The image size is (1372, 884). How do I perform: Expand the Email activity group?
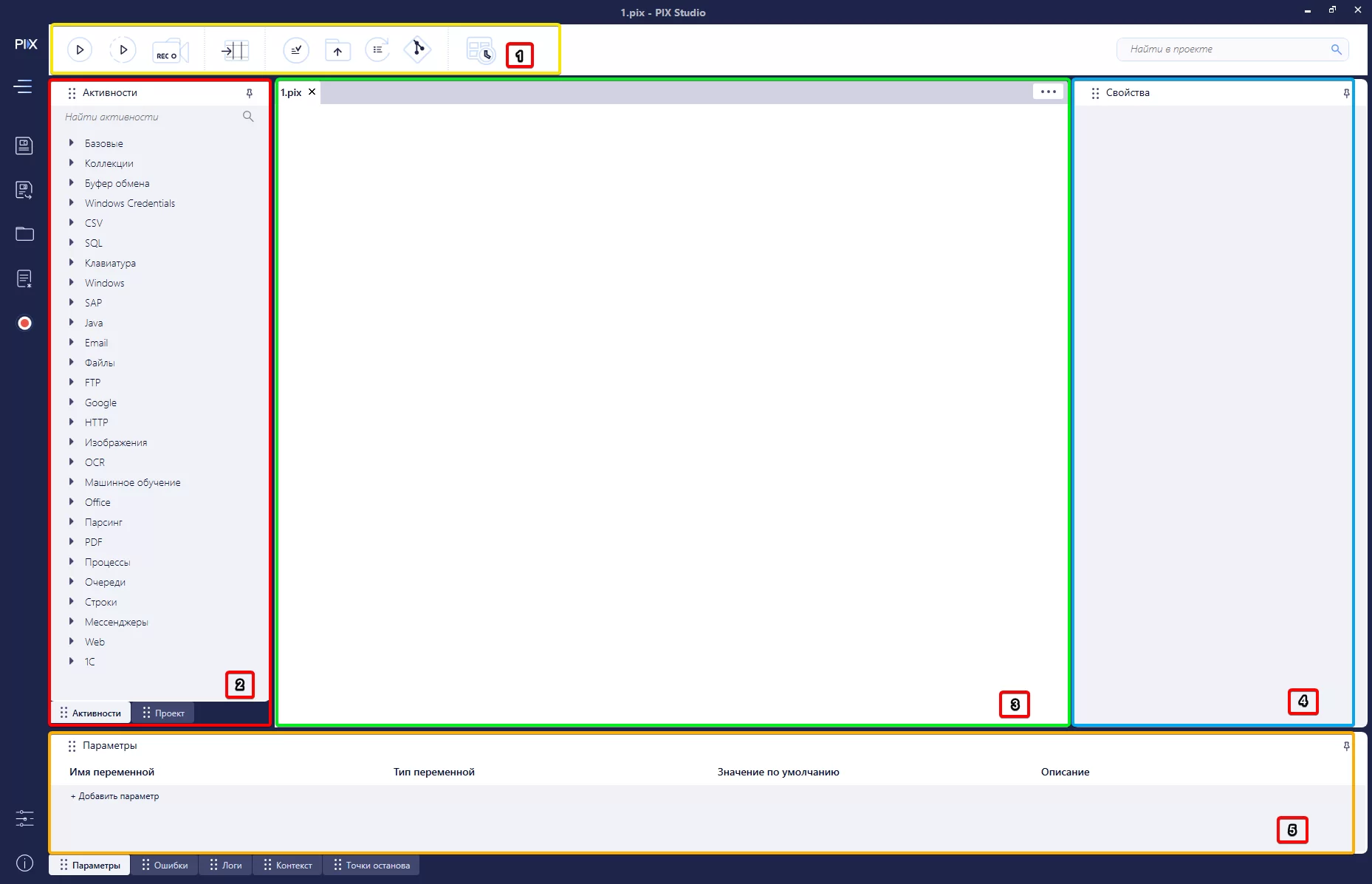coord(72,342)
